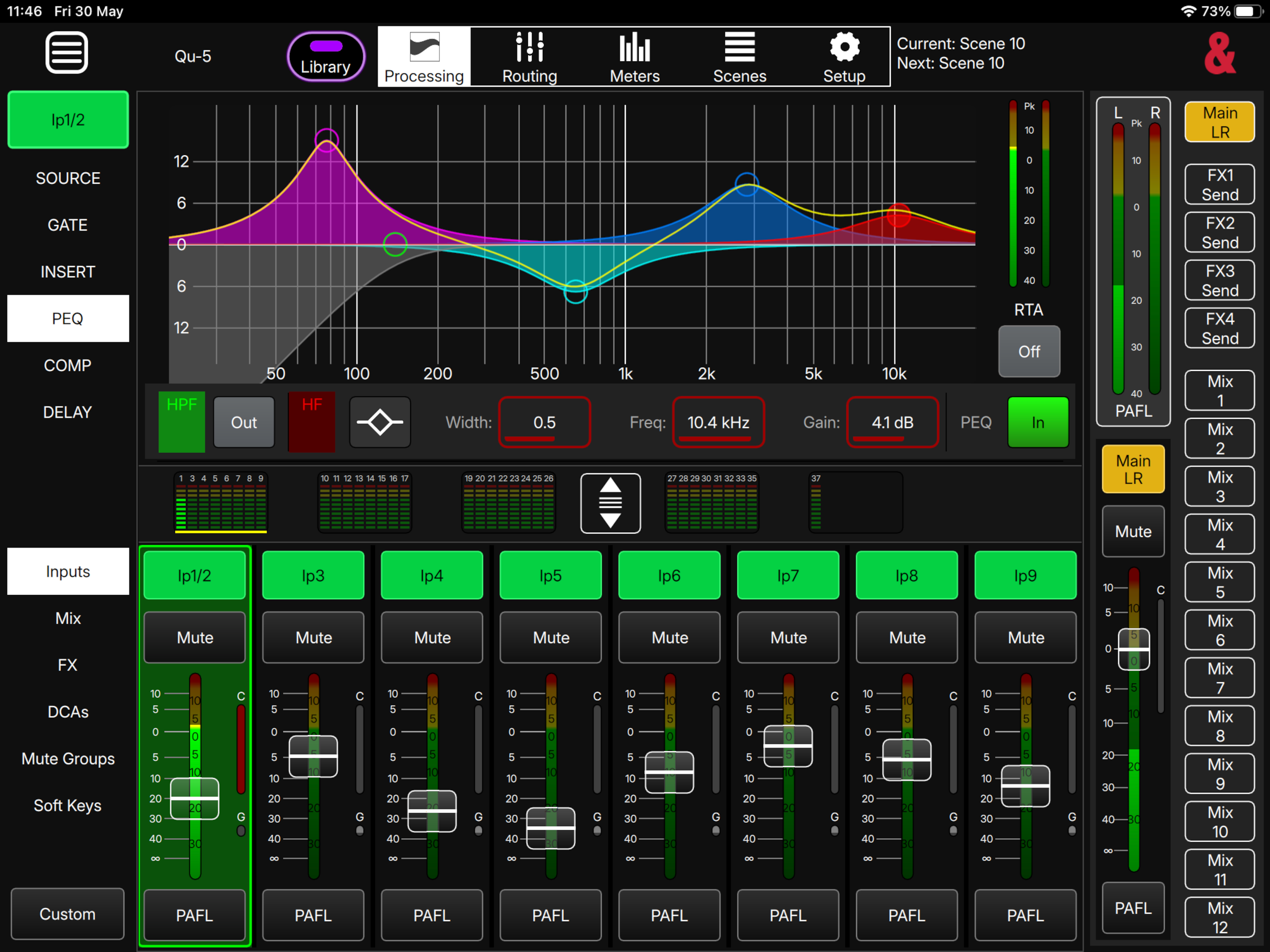Viewport: 1270px width, 952px height.
Task: Open the INSERT section
Action: click(x=68, y=271)
